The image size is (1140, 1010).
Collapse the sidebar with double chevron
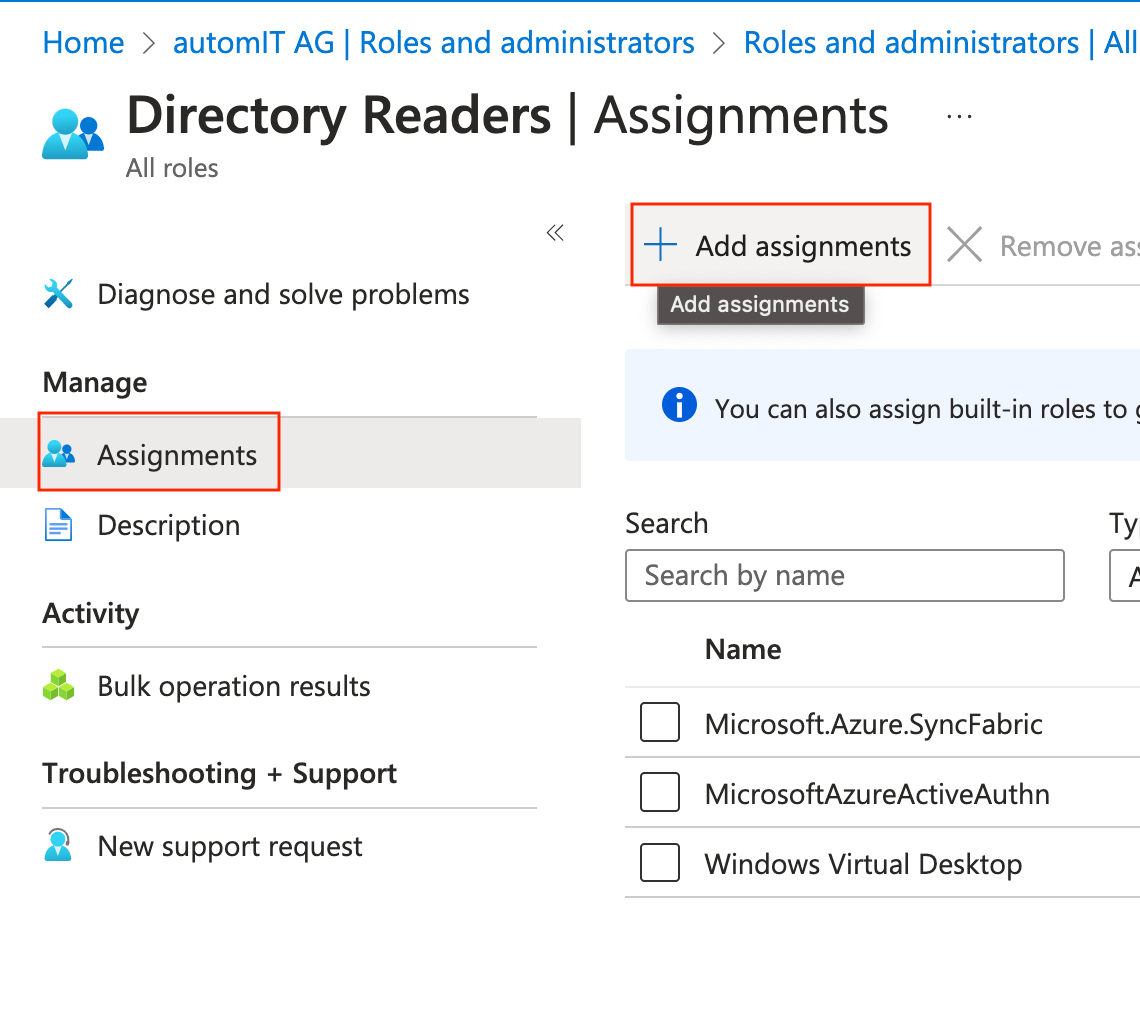tap(555, 234)
